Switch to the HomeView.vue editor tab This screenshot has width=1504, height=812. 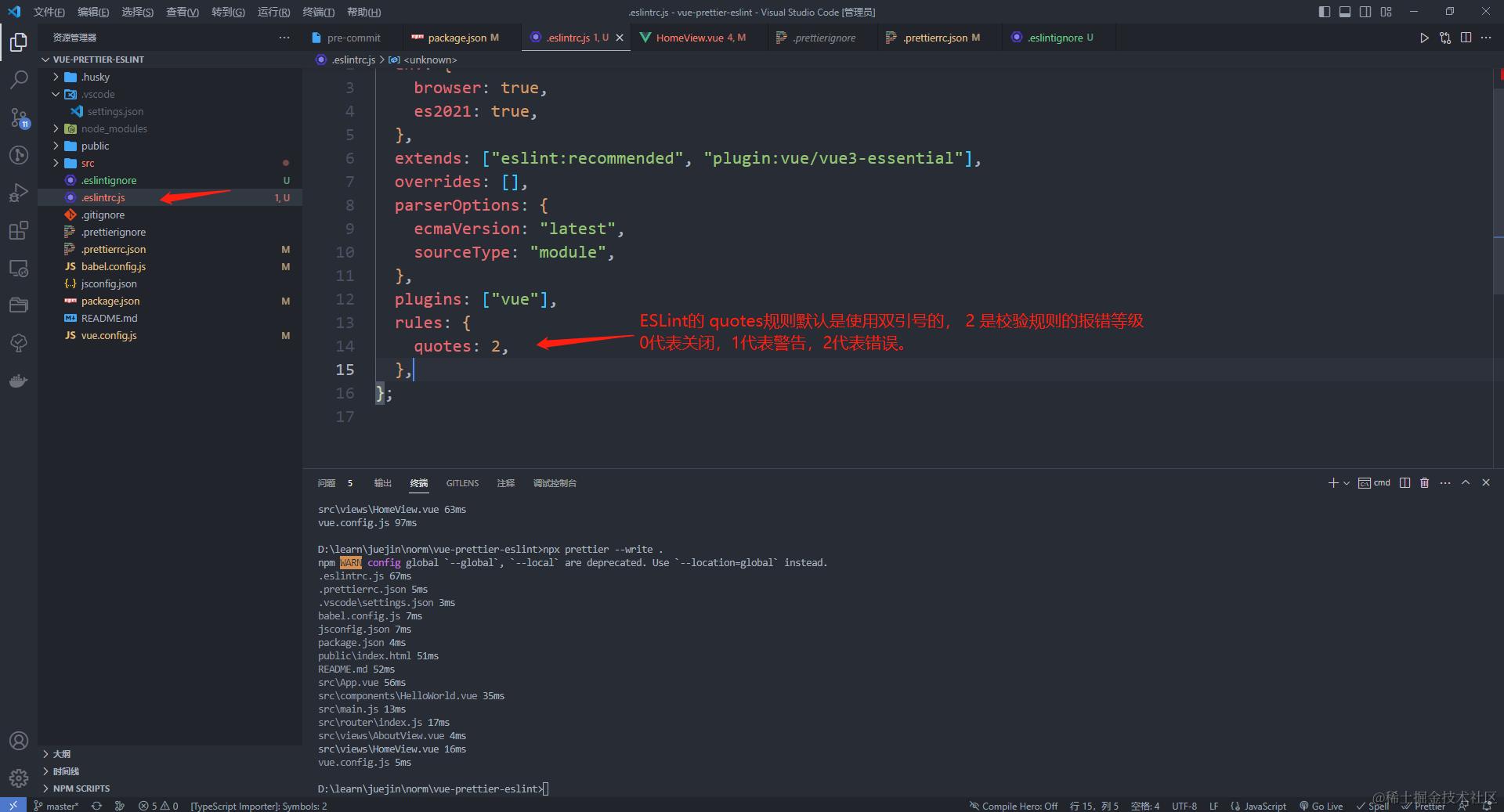(x=692, y=38)
